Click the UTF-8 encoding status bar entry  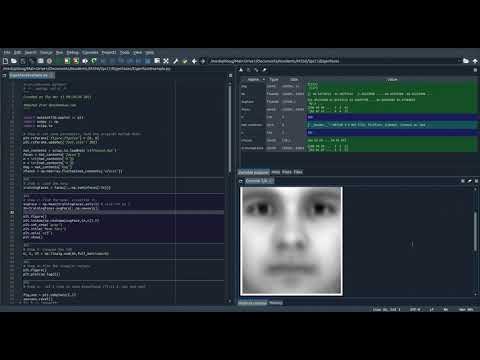415,309
